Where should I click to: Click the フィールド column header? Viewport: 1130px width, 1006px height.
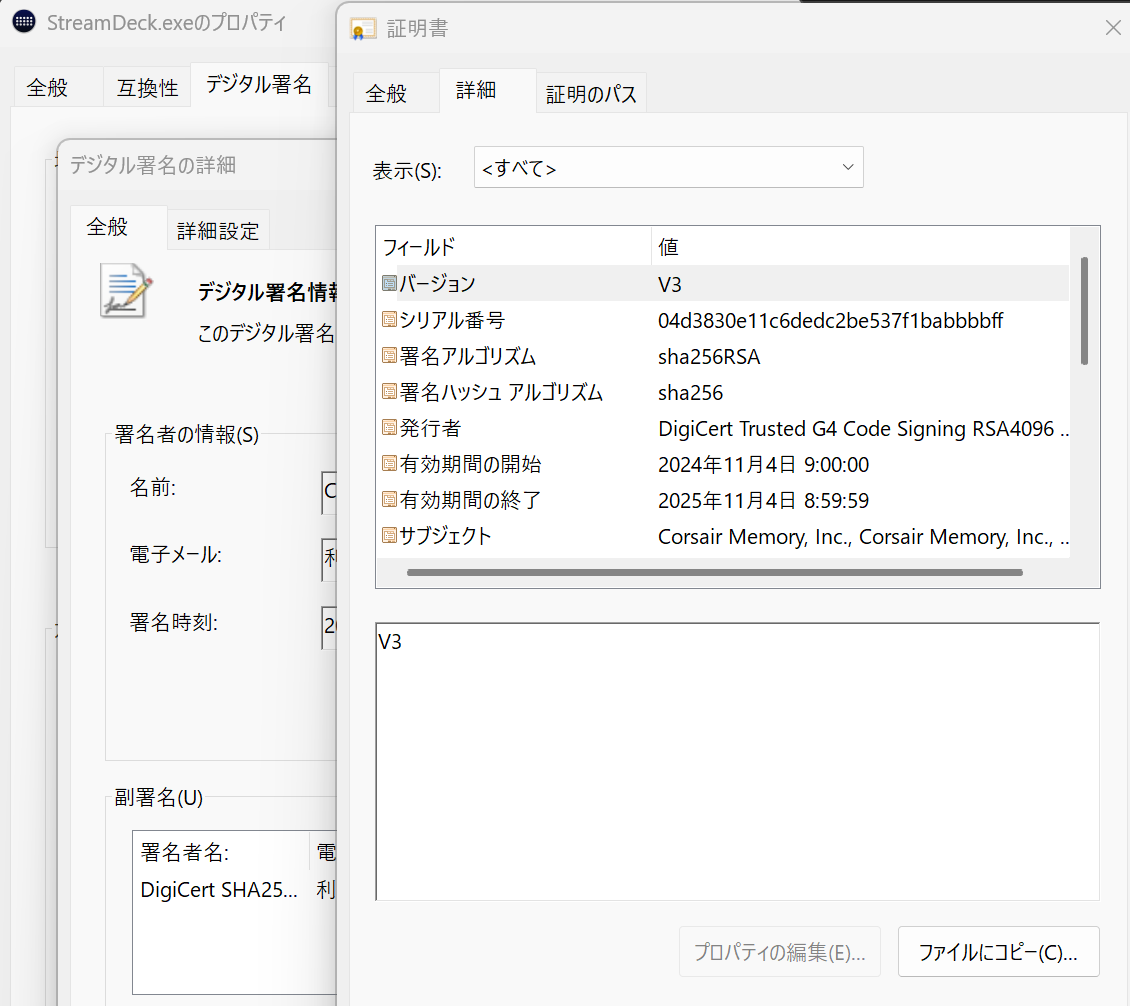click(514, 247)
